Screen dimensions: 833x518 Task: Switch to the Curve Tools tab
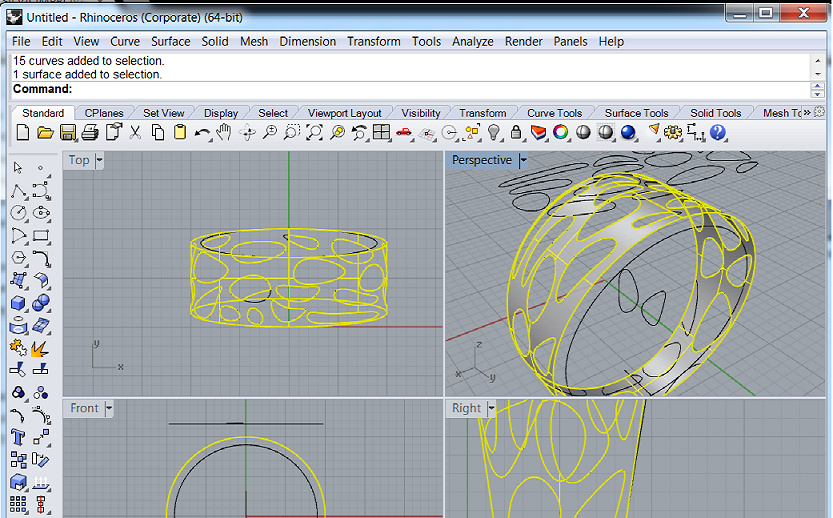click(x=555, y=113)
